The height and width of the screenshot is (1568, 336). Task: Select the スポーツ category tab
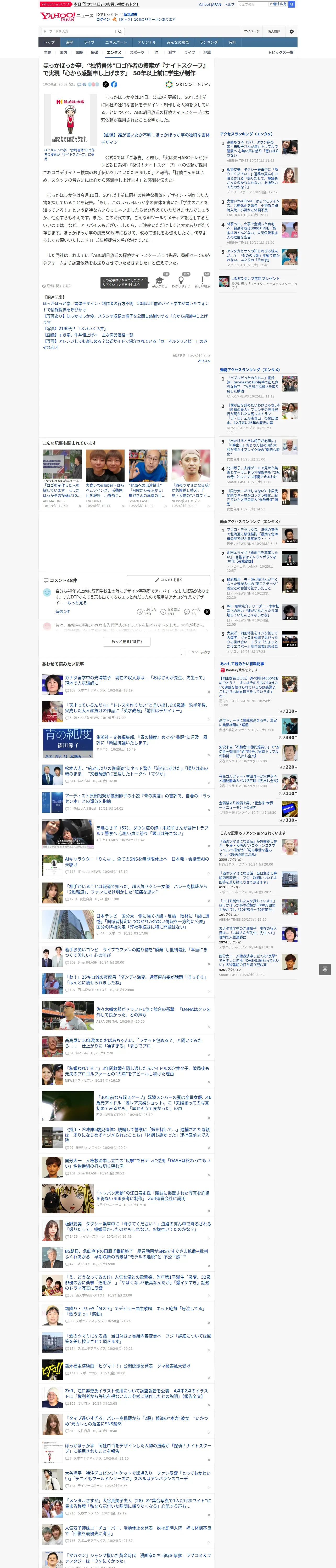[137, 52]
